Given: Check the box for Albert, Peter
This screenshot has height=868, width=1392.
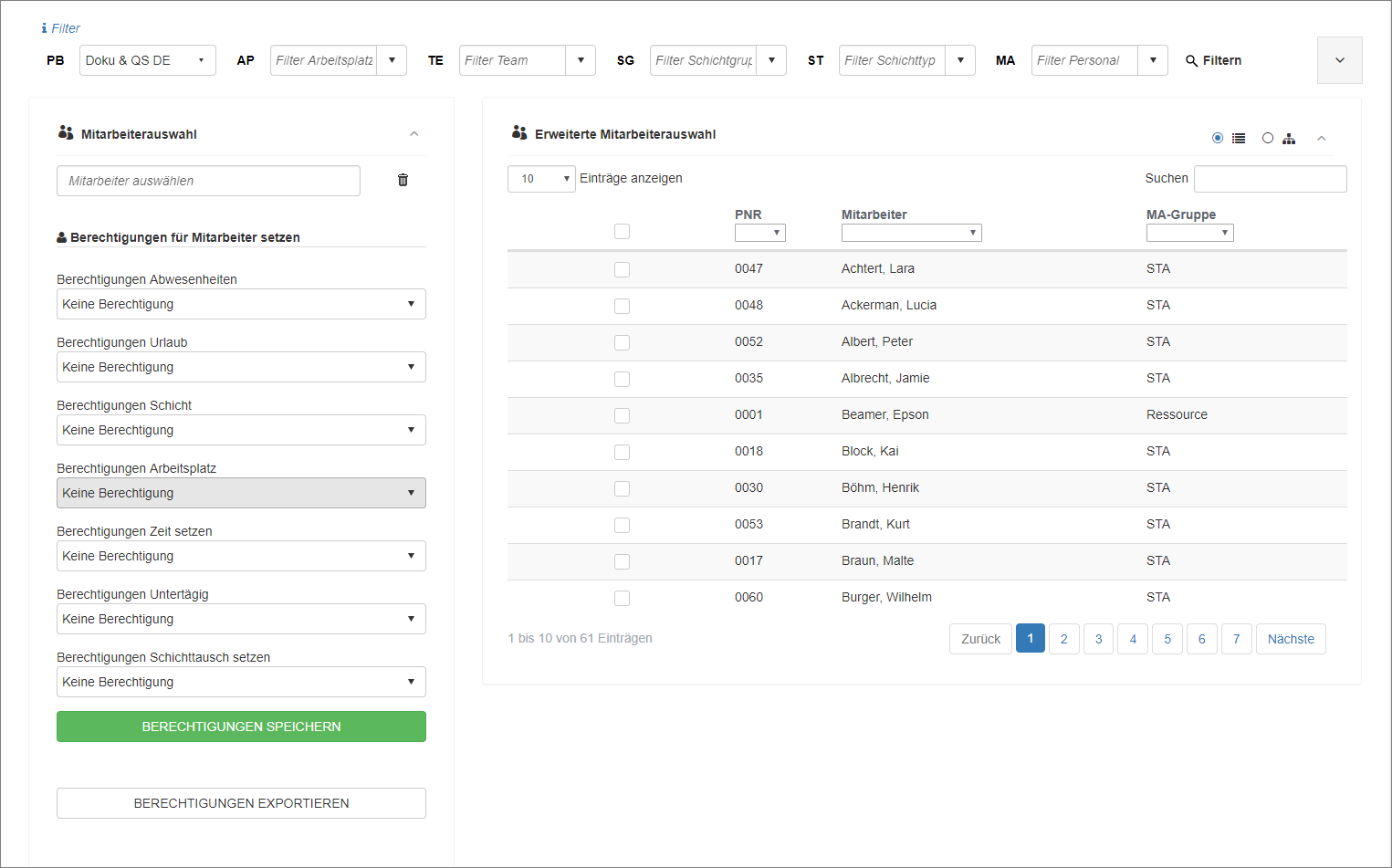Looking at the screenshot, I should [x=622, y=342].
